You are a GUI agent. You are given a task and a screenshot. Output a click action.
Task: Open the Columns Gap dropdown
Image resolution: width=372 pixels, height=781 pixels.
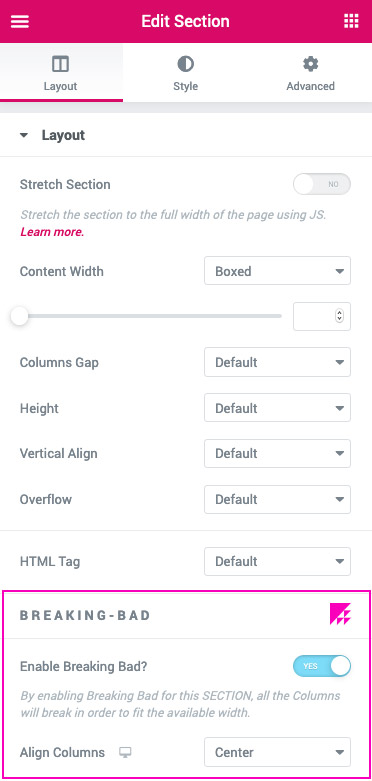277,362
